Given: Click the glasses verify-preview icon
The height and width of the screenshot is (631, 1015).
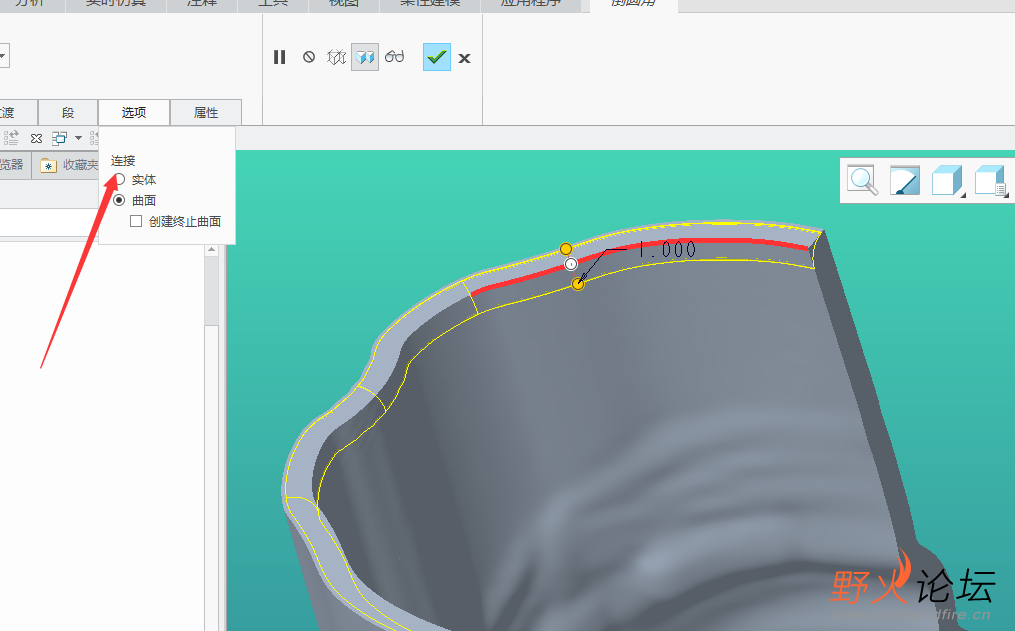Looking at the screenshot, I should point(394,57).
